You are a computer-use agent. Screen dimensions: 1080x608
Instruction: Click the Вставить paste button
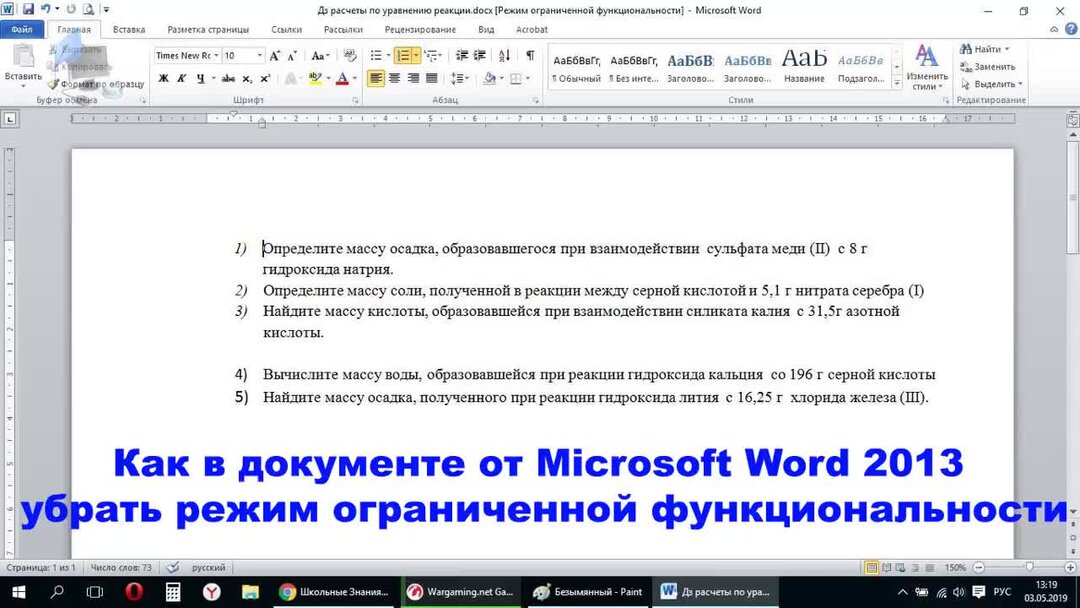pyautogui.click(x=23, y=66)
